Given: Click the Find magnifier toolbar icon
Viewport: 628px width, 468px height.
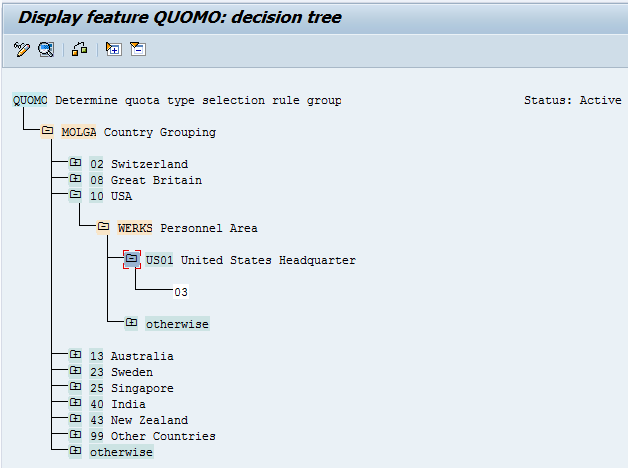Looking at the screenshot, I should pyautogui.click(x=46, y=49).
